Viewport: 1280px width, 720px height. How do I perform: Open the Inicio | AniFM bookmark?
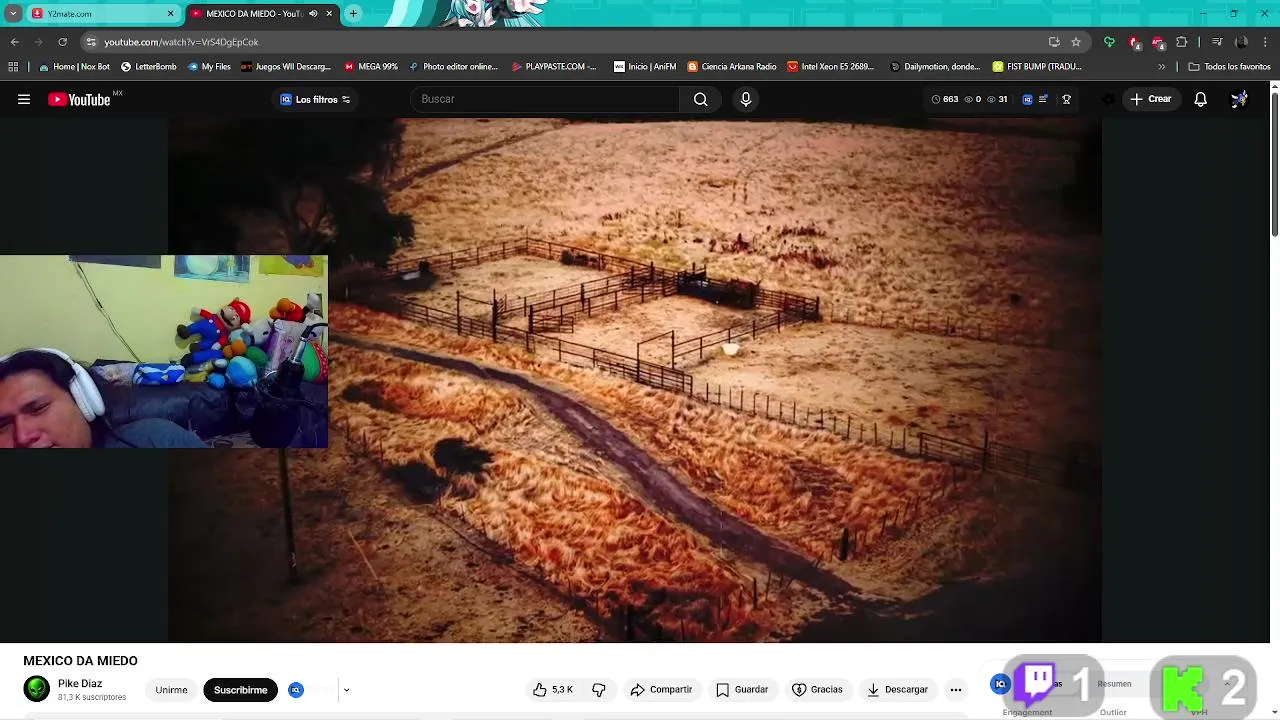[645, 67]
